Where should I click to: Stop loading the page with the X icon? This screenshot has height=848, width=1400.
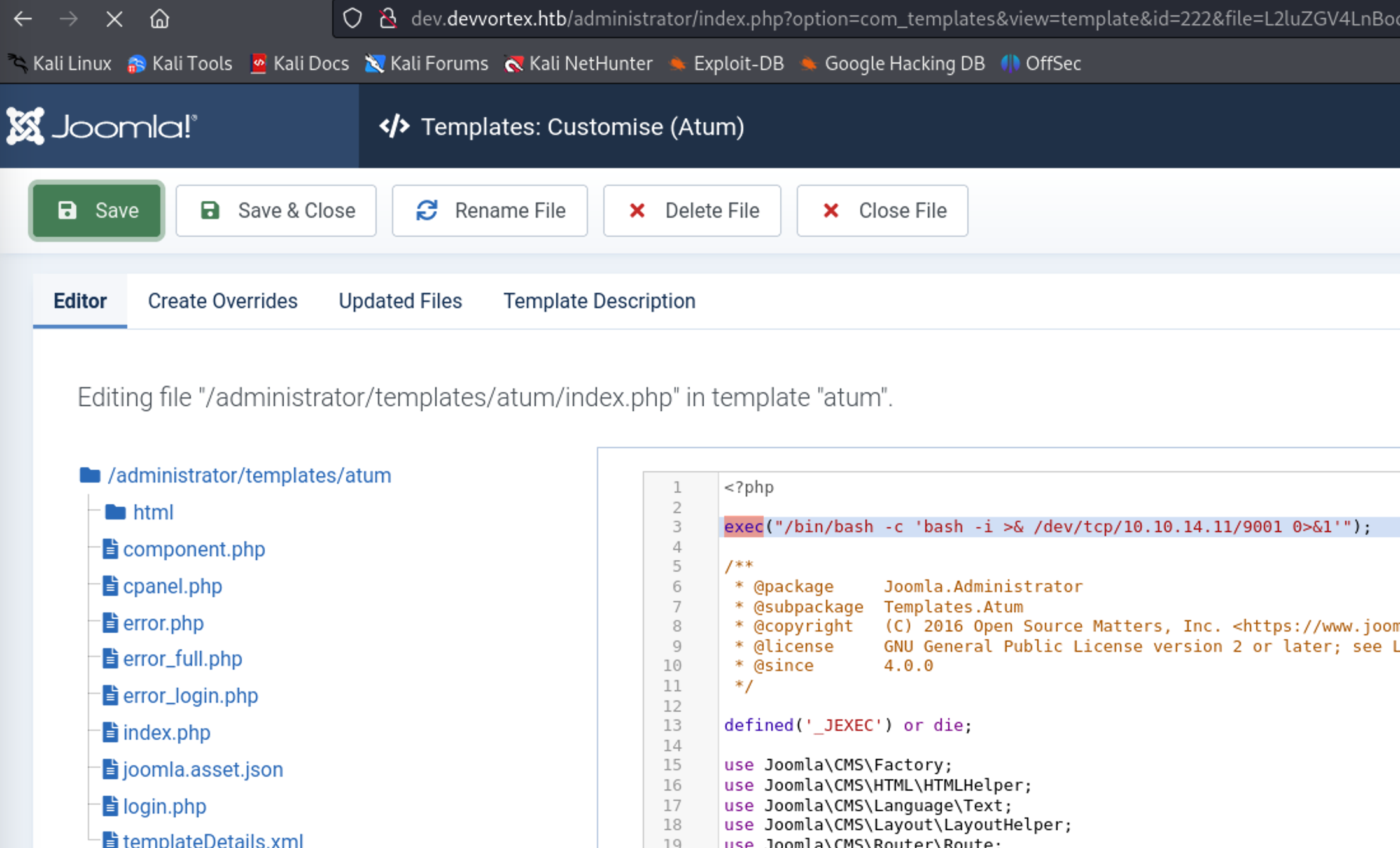click(x=115, y=19)
